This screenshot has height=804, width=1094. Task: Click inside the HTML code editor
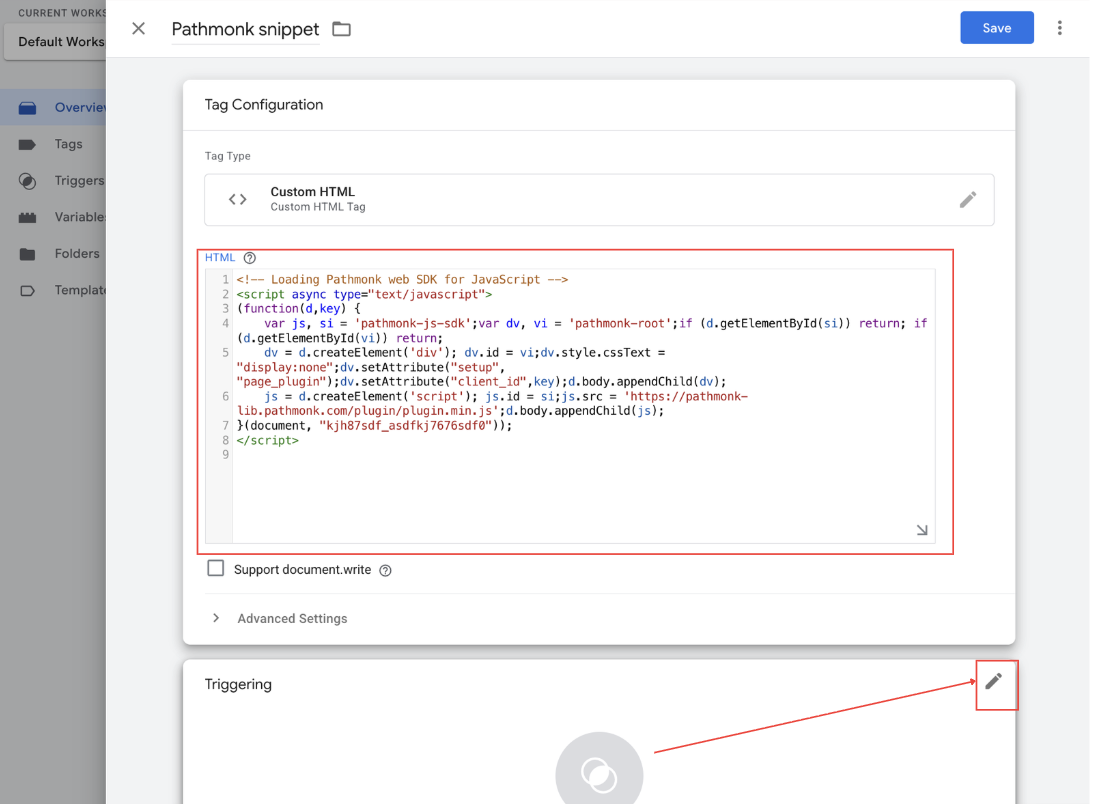[583, 405]
